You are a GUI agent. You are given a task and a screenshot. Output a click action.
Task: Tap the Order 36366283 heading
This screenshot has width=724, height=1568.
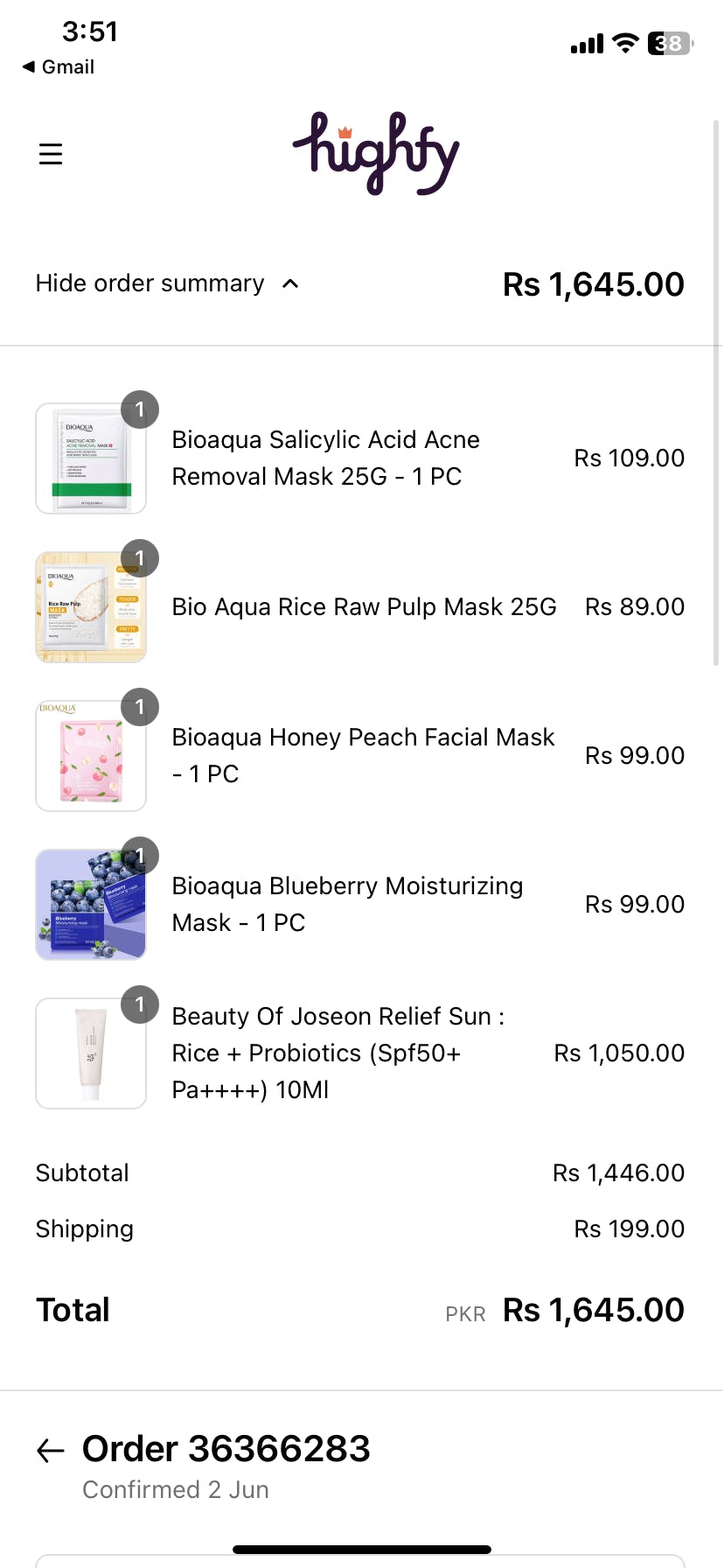(x=226, y=1449)
